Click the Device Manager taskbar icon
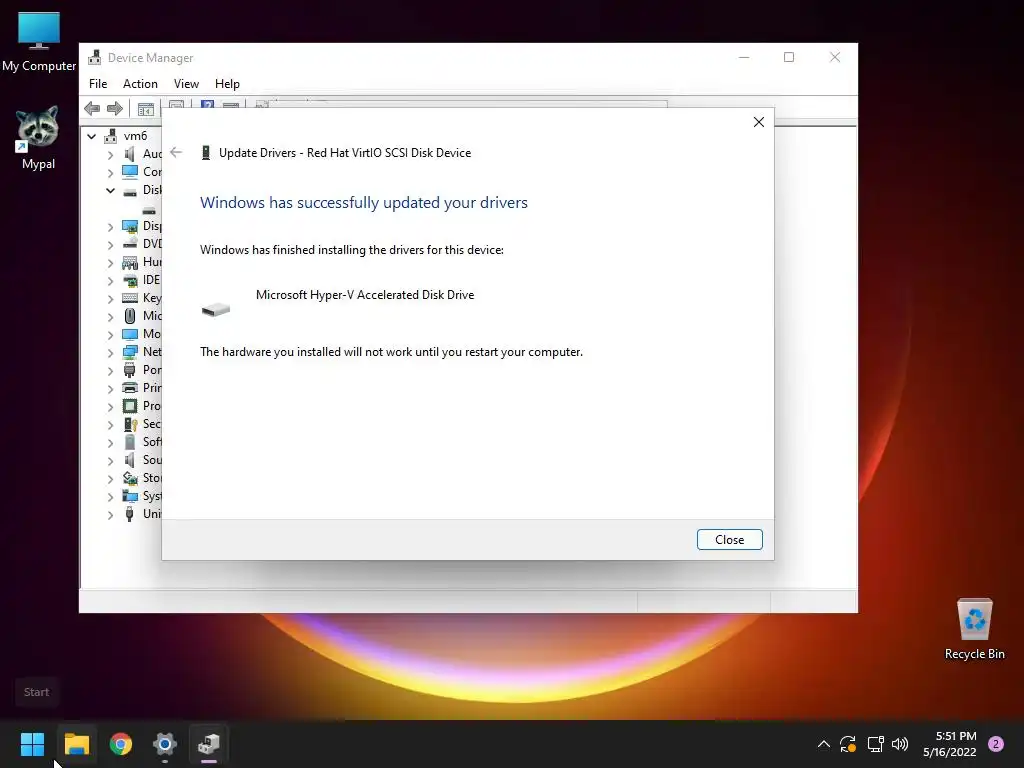Screen dimensions: 1024x768 [x=209, y=744]
